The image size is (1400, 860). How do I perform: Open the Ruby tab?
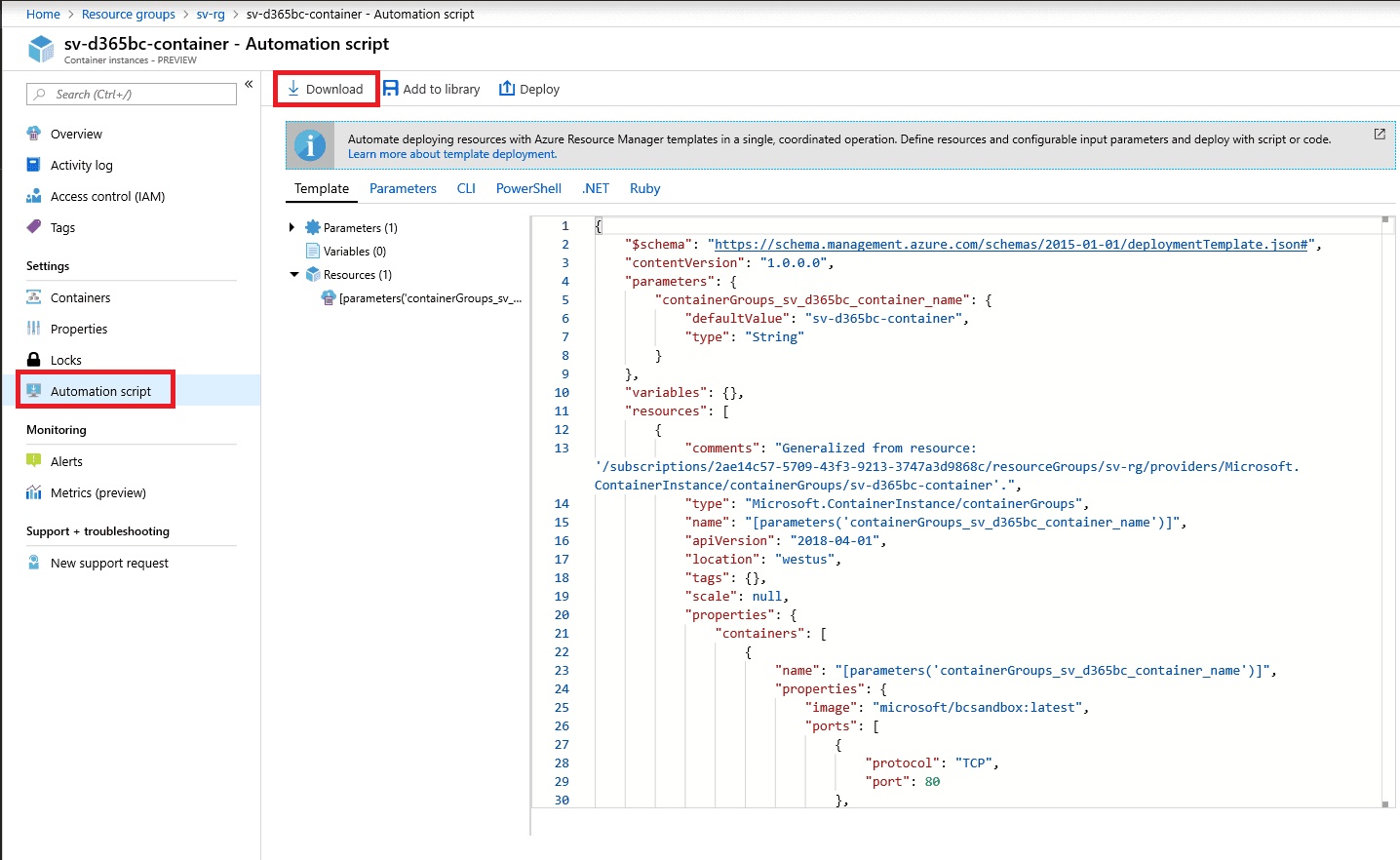click(644, 188)
